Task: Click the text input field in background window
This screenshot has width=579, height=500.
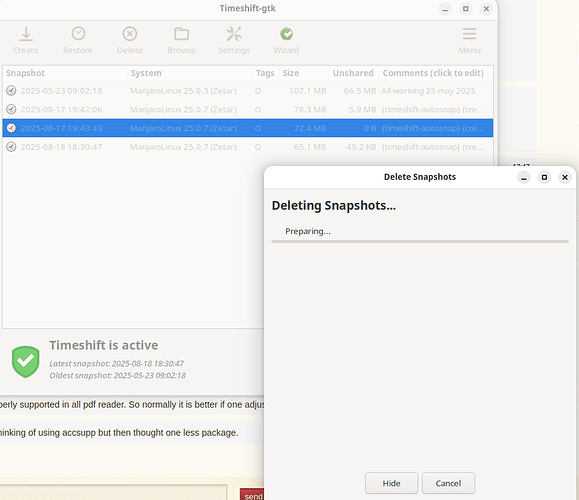Action: [113, 493]
